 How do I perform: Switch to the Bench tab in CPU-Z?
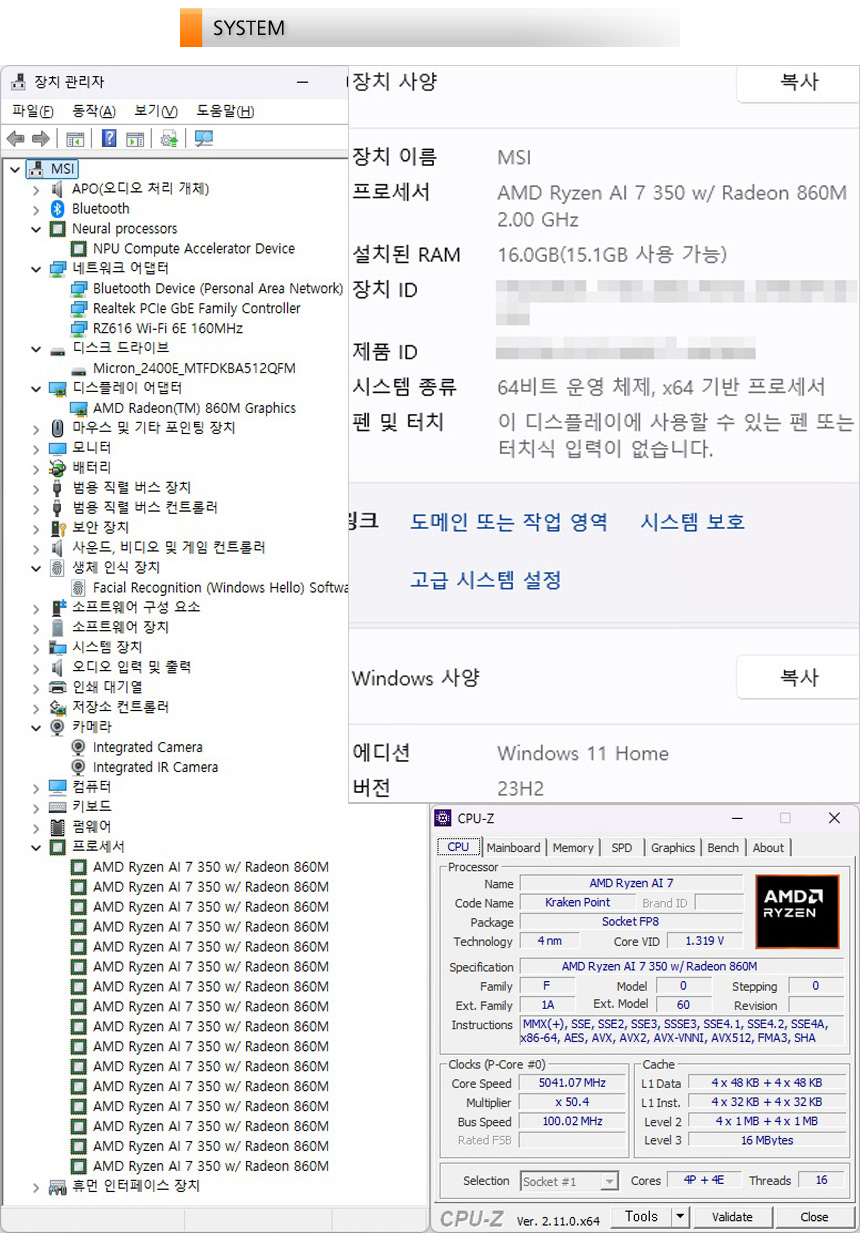tap(723, 847)
